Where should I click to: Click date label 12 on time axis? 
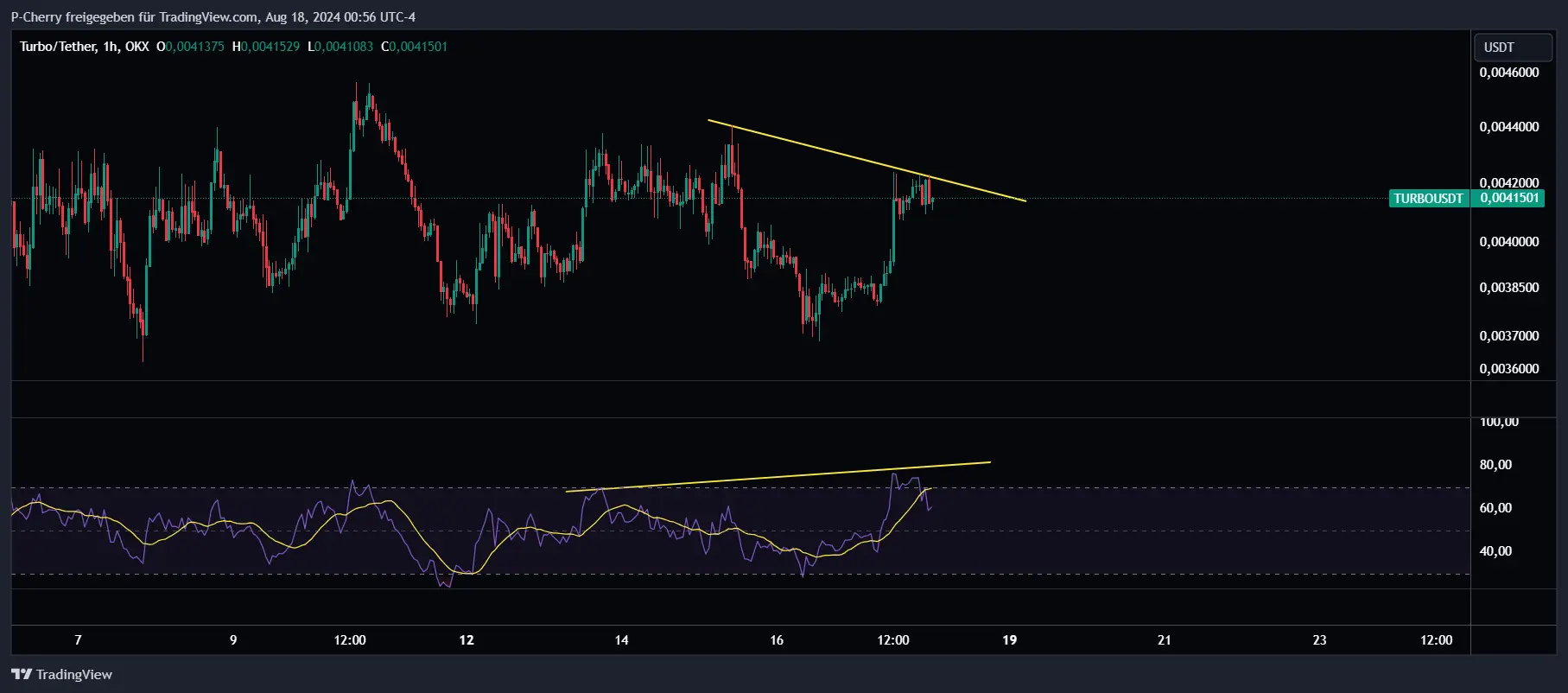[x=467, y=640]
